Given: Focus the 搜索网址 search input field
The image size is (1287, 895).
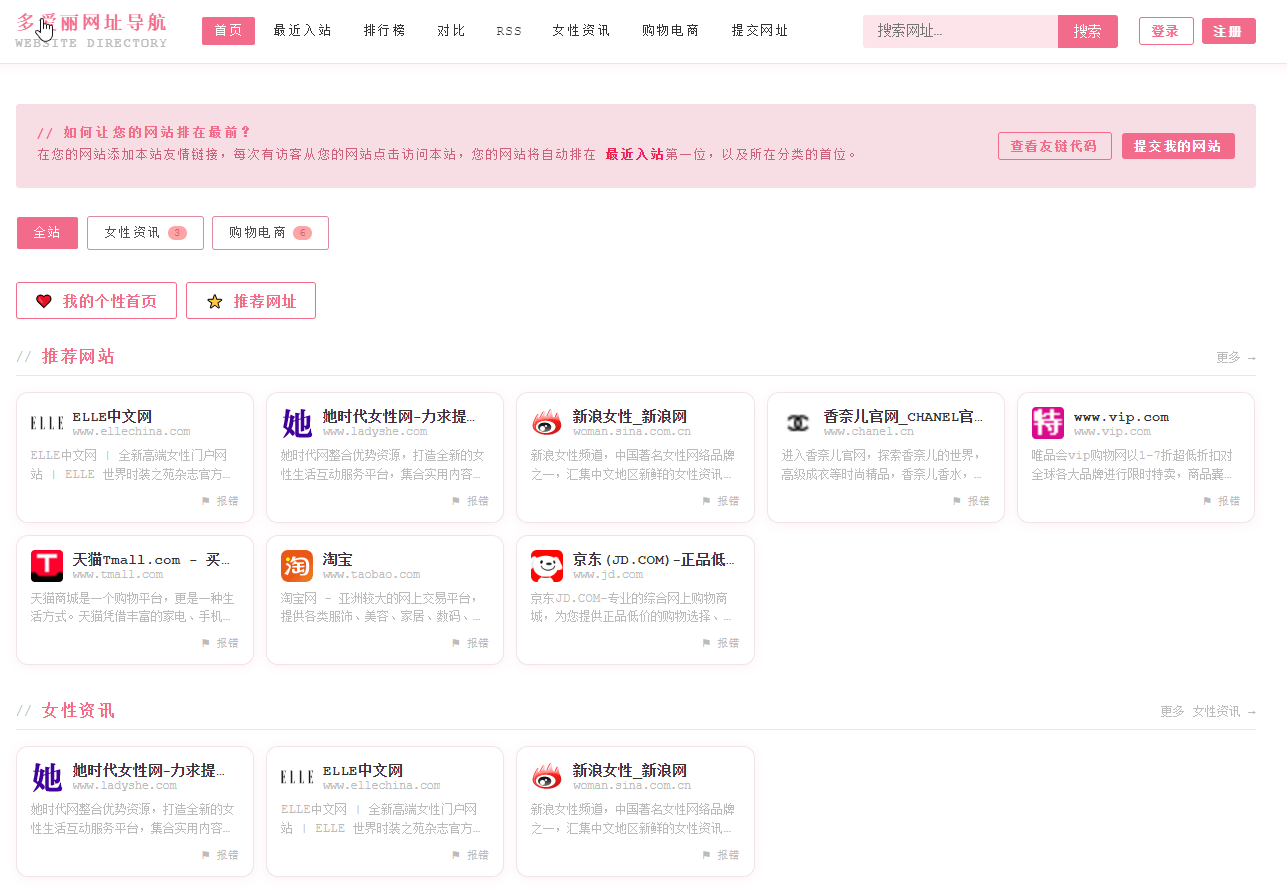Looking at the screenshot, I should pyautogui.click(x=960, y=32).
